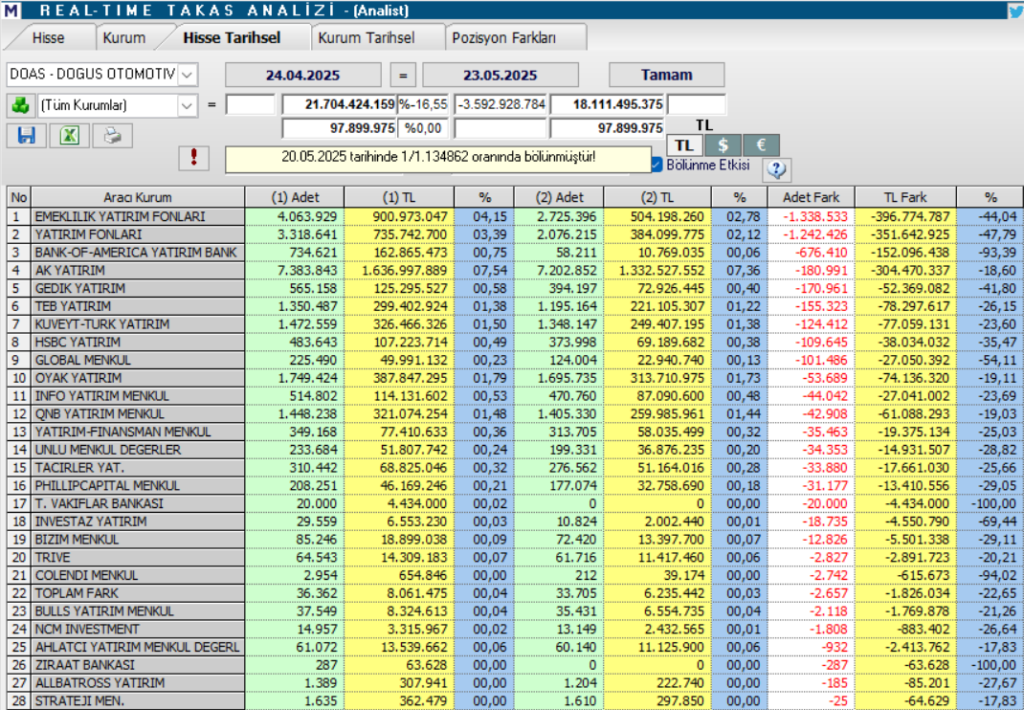Click the blue floppy disk save icon
The image size is (1024, 710).
27,136
